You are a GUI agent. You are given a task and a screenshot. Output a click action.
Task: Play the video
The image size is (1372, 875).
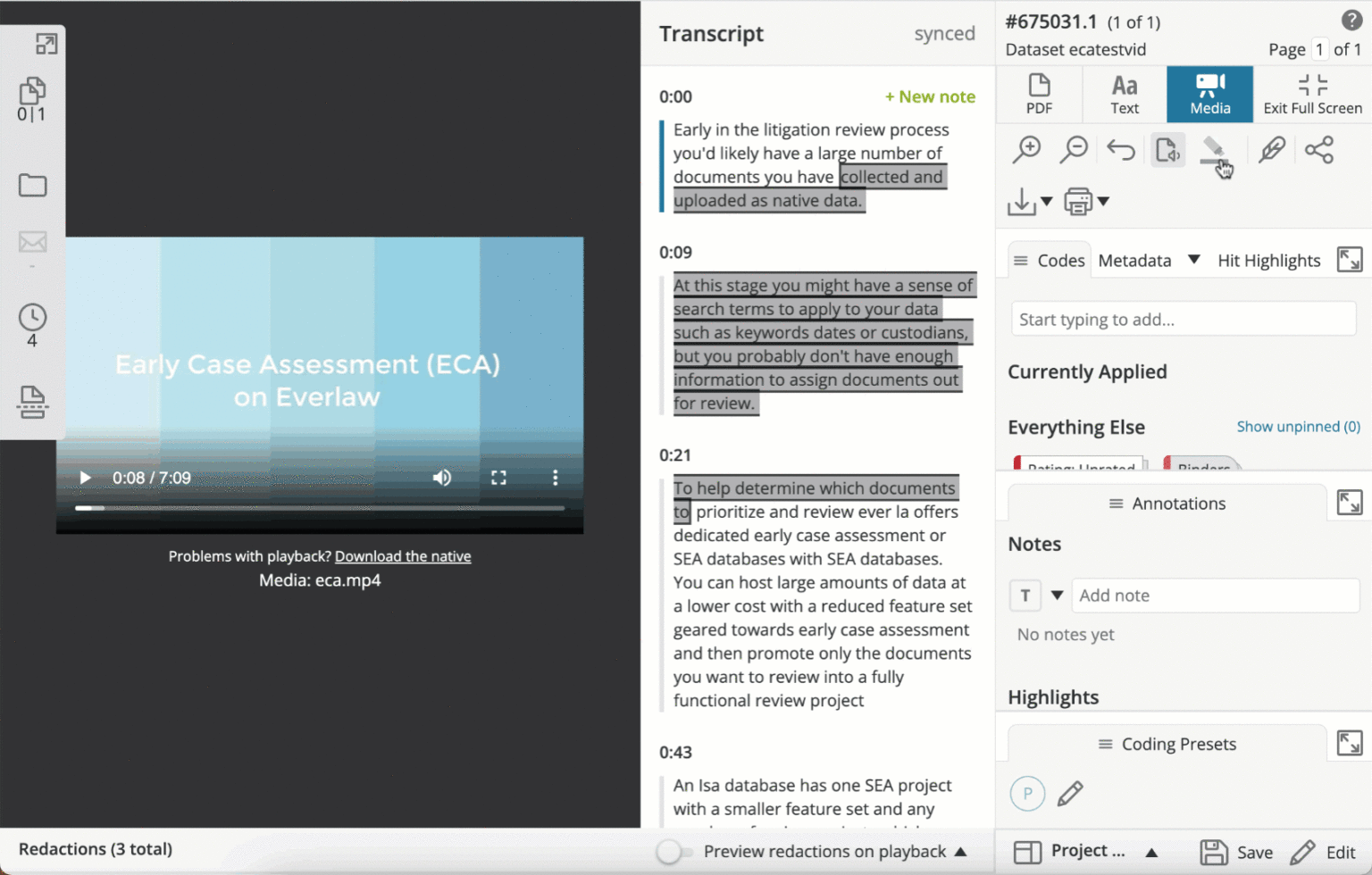pyautogui.click(x=85, y=478)
